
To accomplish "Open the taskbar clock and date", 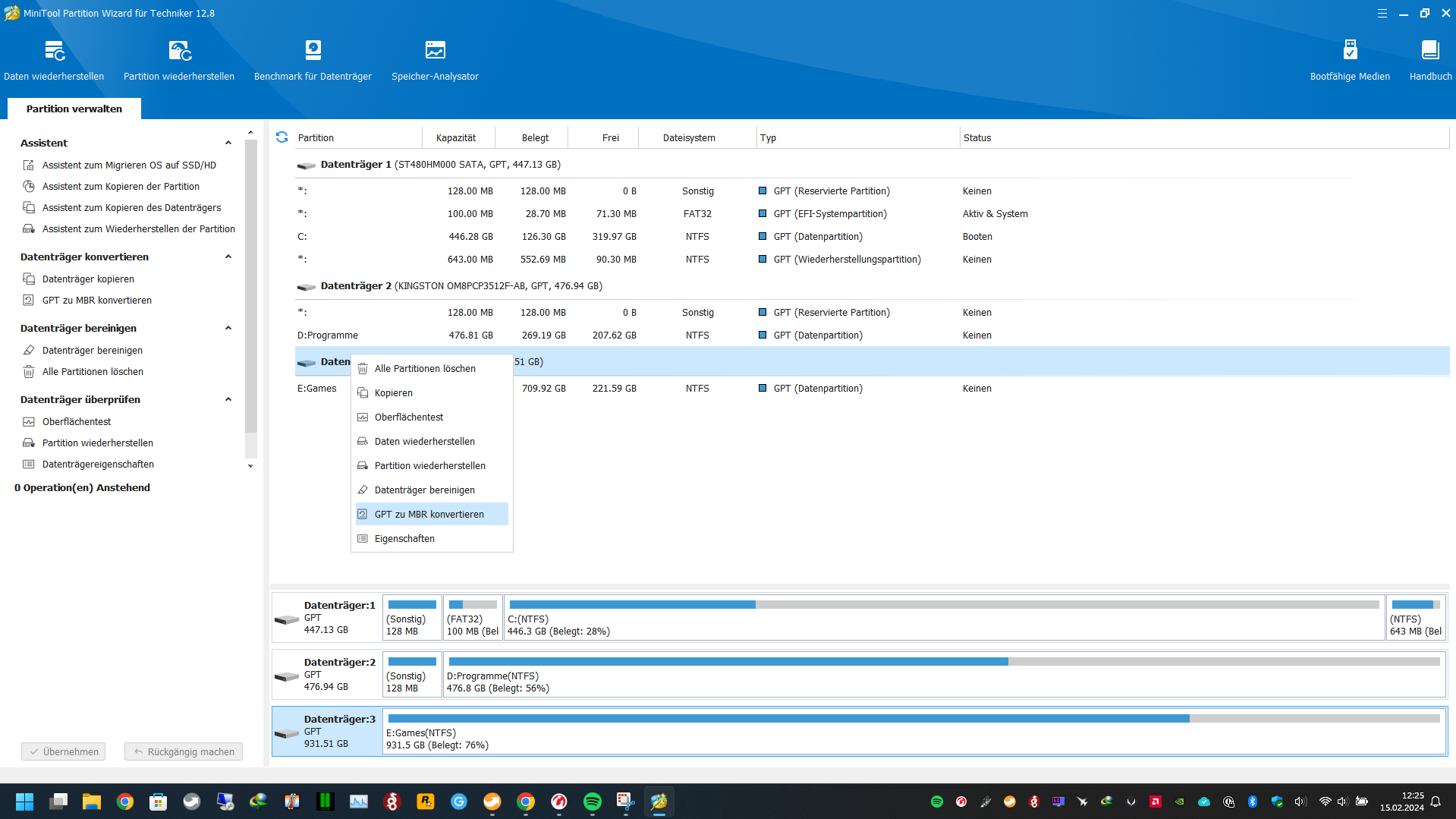I will tap(1401, 802).
